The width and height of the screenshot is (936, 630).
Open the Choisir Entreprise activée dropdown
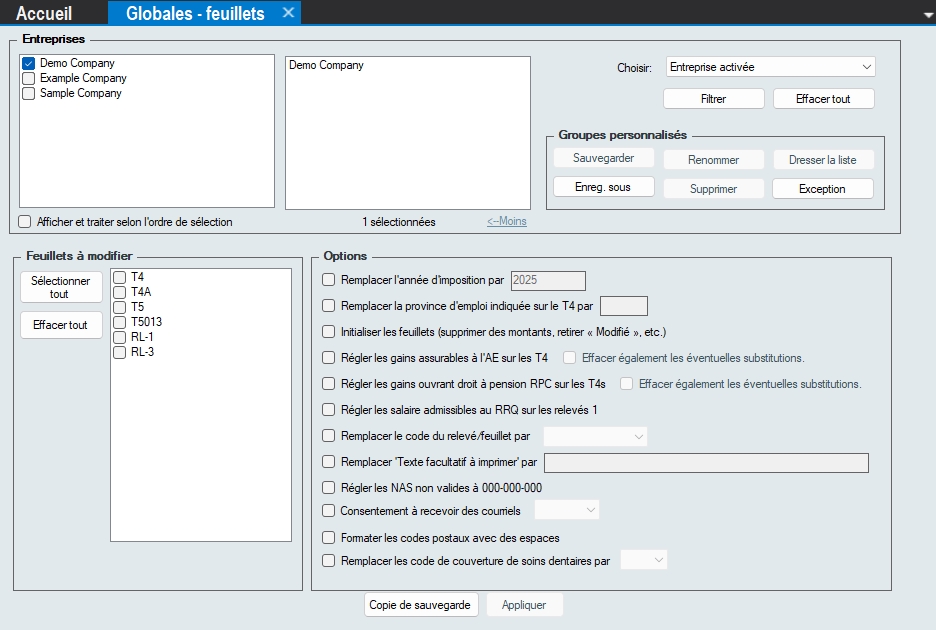[x=770, y=67]
